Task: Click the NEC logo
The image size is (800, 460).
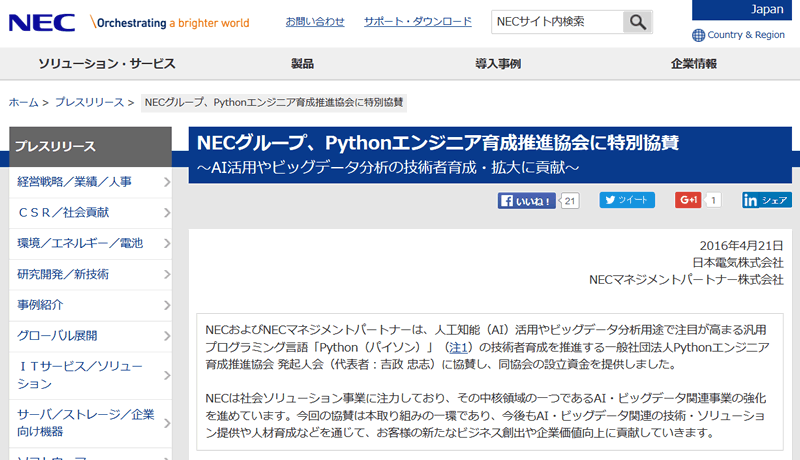Action: click(38, 21)
